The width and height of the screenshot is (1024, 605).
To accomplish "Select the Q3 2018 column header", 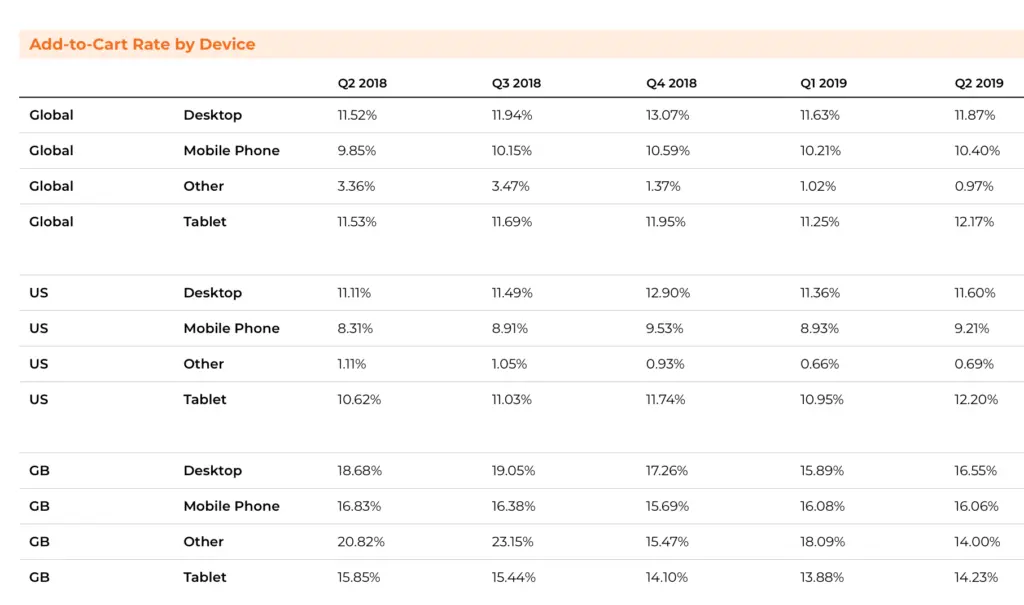I will (x=517, y=83).
